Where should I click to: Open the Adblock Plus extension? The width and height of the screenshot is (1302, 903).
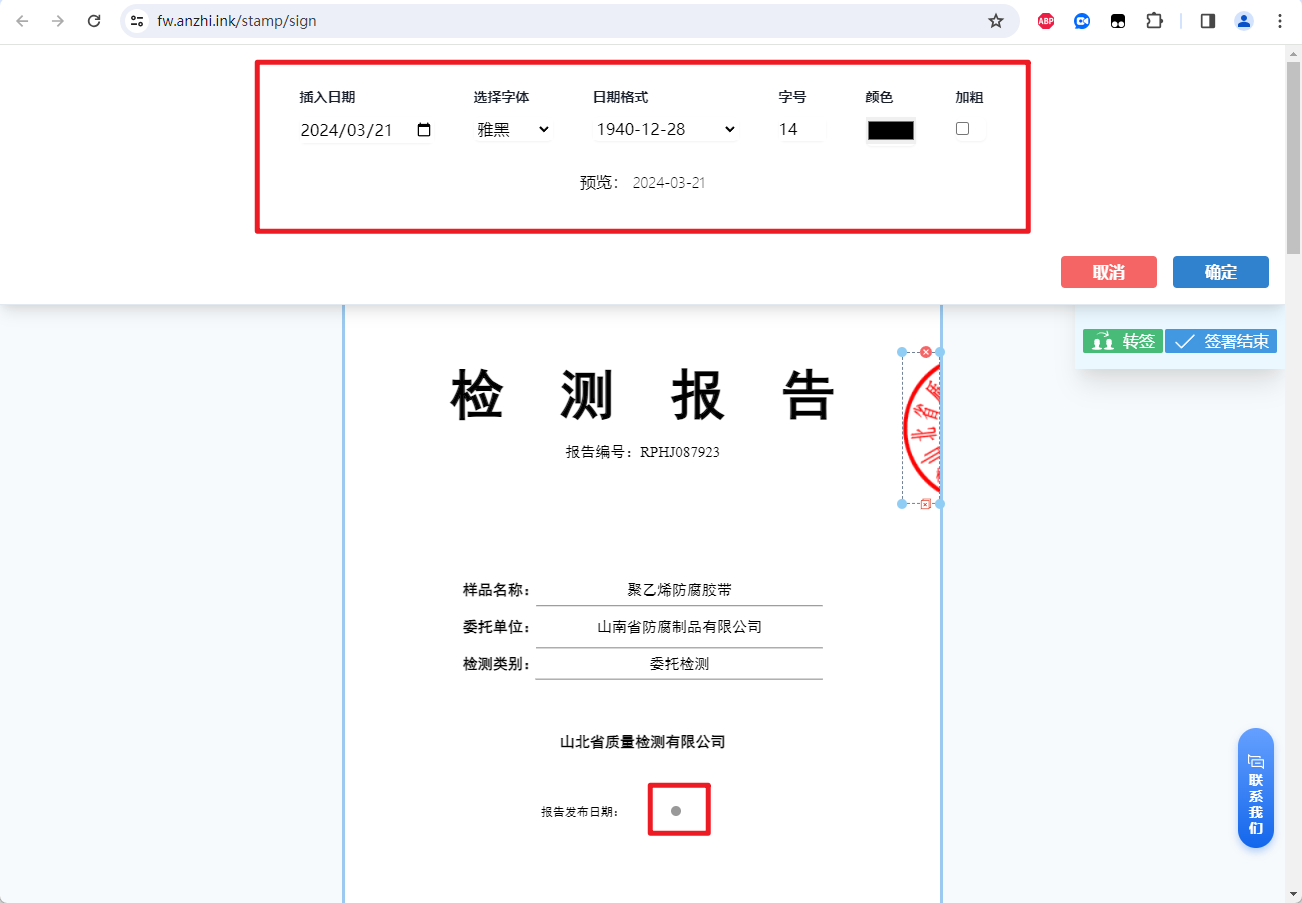point(1046,21)
